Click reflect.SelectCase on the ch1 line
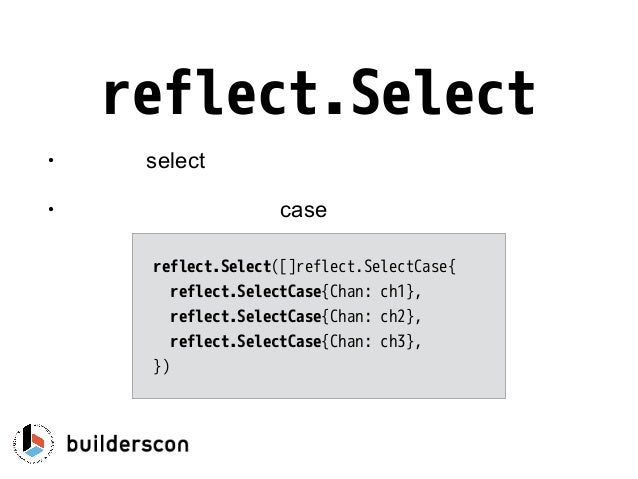638x479 pixels. (246, 292)
